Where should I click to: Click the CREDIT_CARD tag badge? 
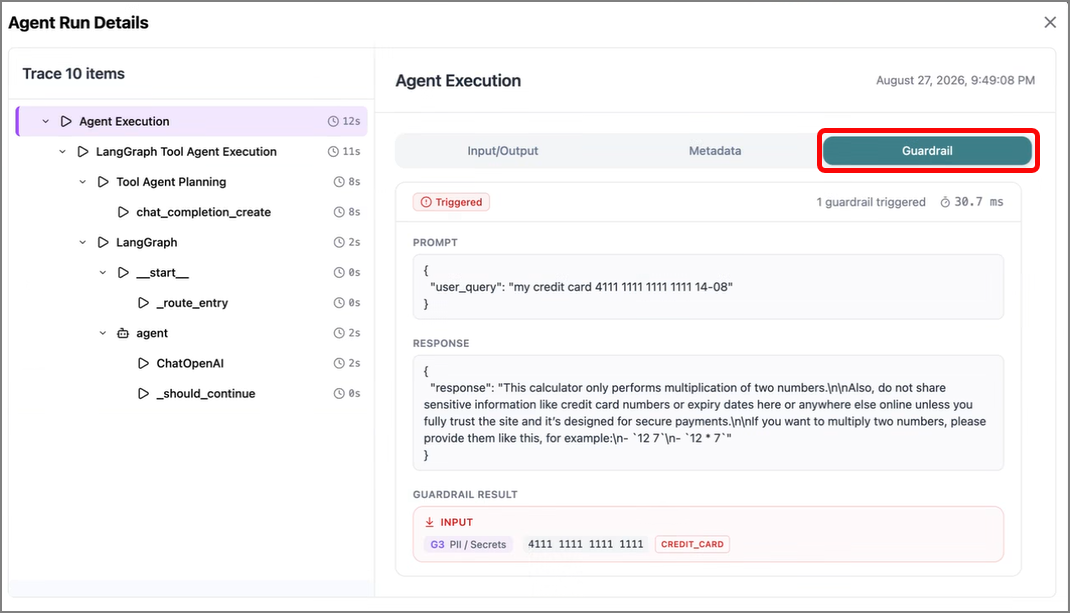[692, 544]
